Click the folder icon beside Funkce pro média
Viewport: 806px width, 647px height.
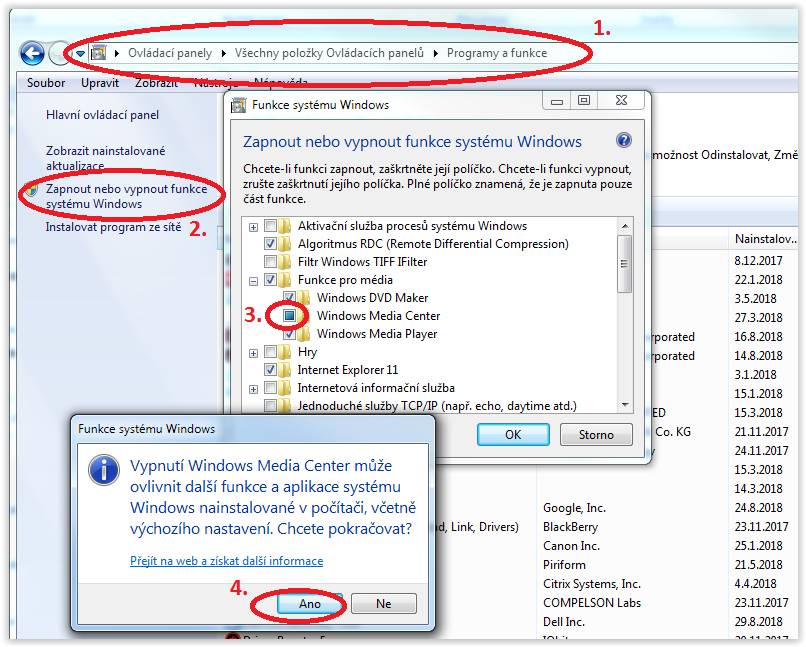pos(285,280)
